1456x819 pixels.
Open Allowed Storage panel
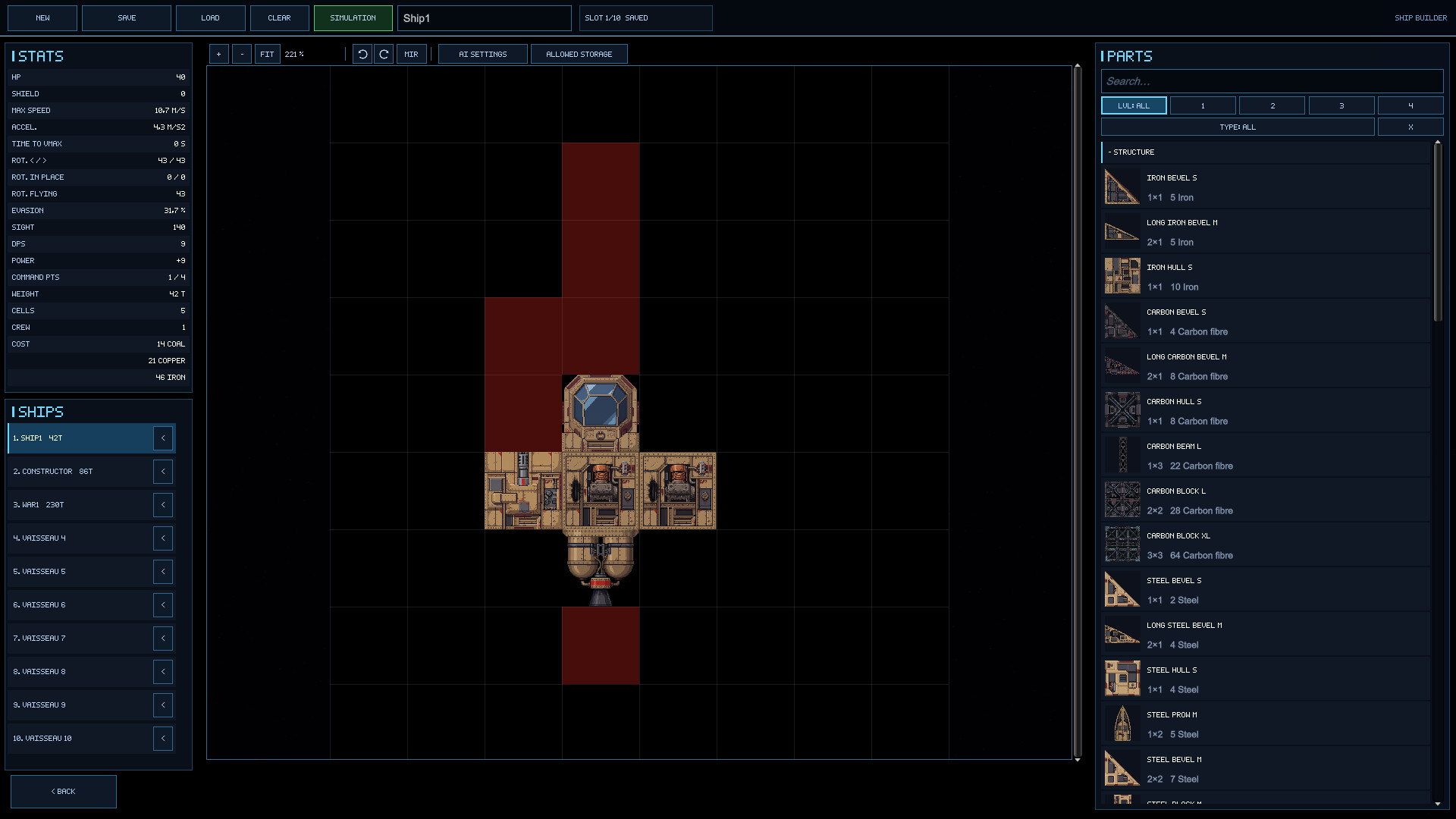click(579, 54)
